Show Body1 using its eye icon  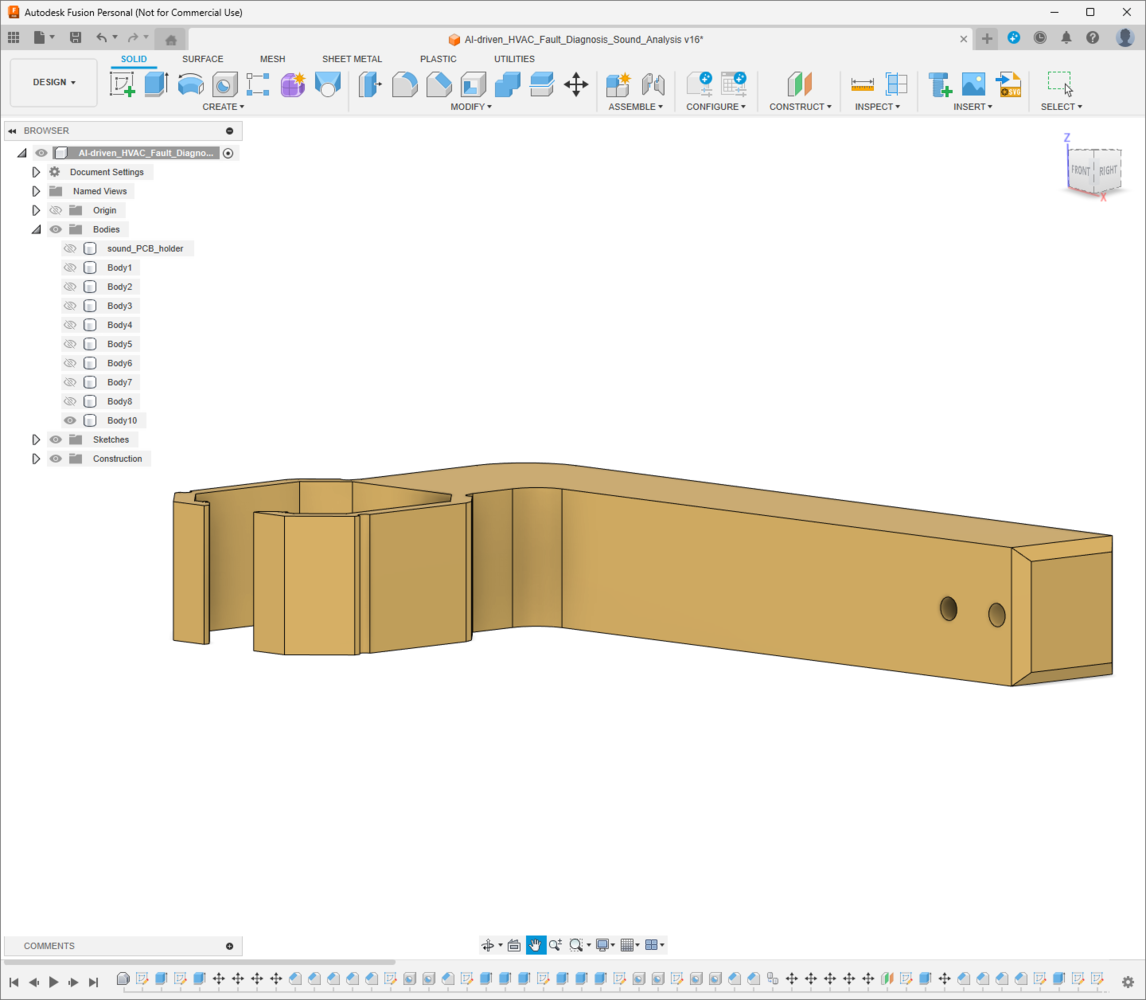pyautogui.click(x=70, y=268)
